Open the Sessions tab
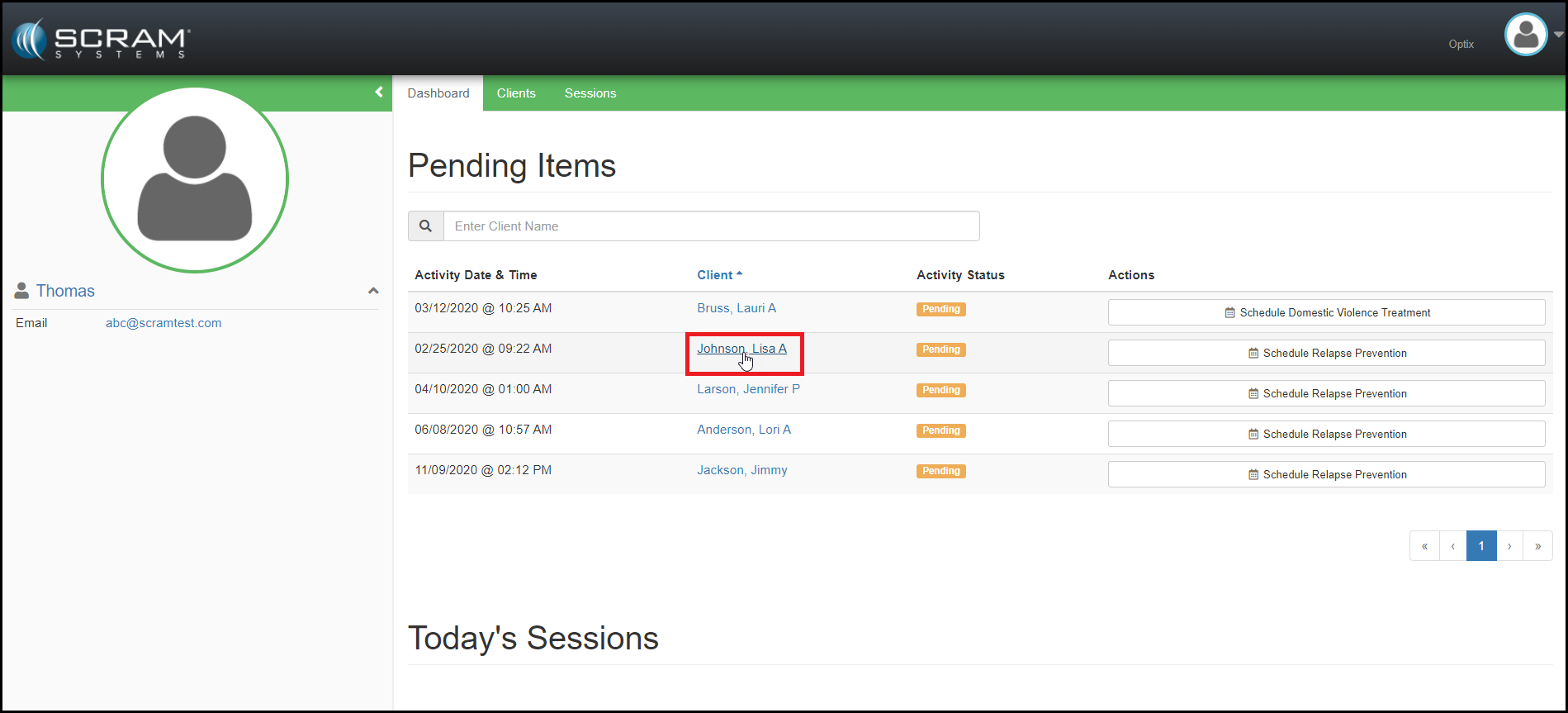 point(590,93)
